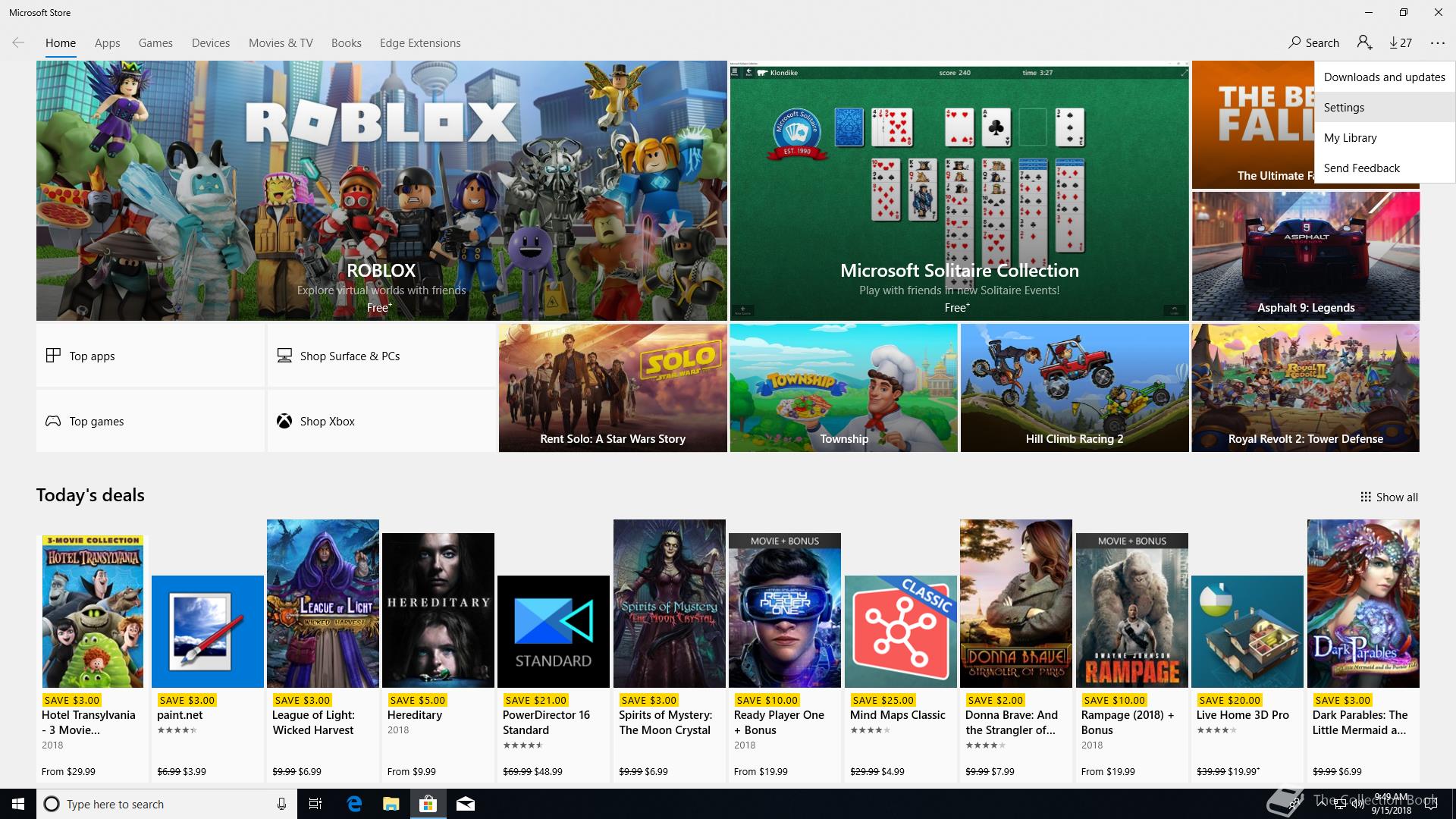The width and height of the screenshot is (1456, 819).
Task: Select Settings in the dropdown menu
Action: coord(1385,107)
